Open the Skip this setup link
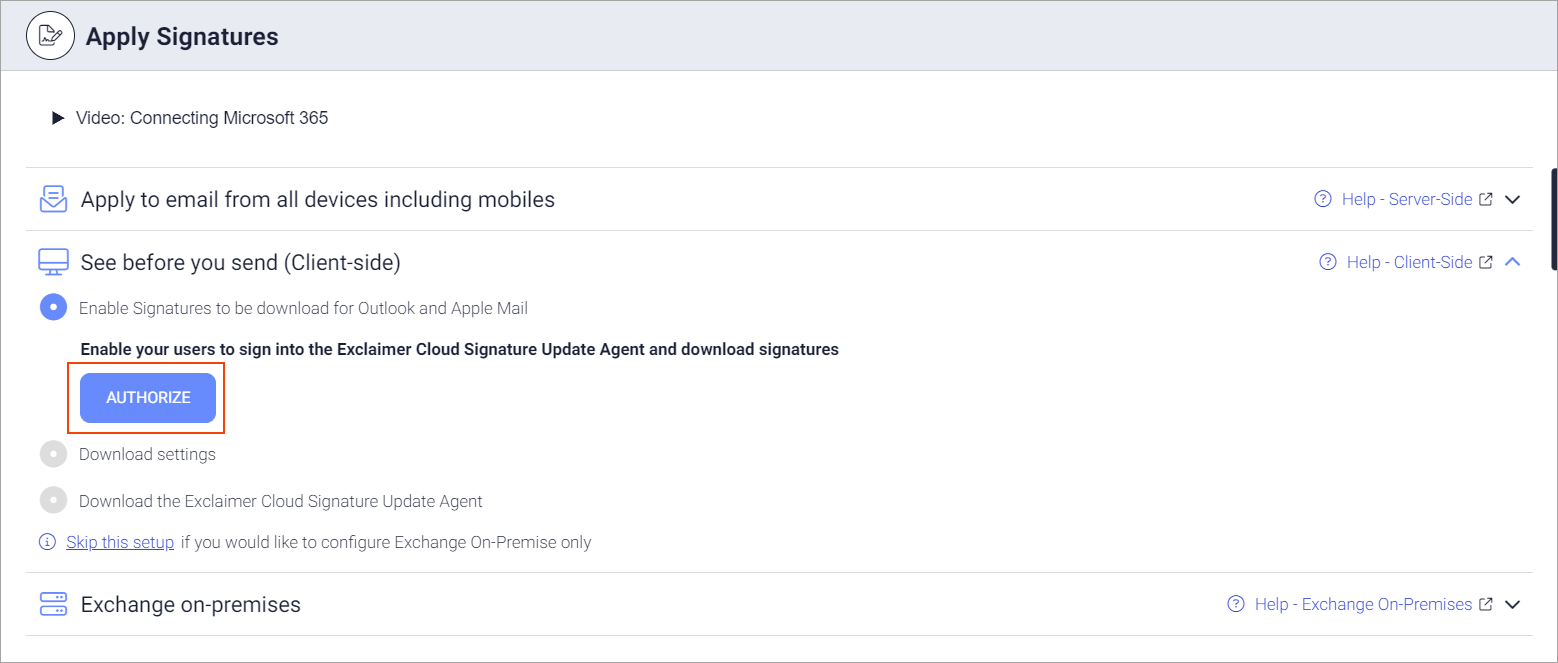 119,541
